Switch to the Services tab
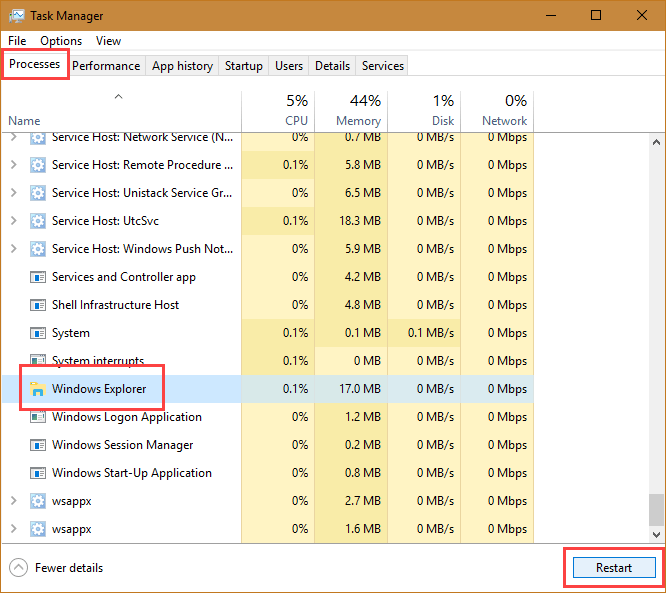This screenshot has height=593, width=666. click(x=383, y=66)
